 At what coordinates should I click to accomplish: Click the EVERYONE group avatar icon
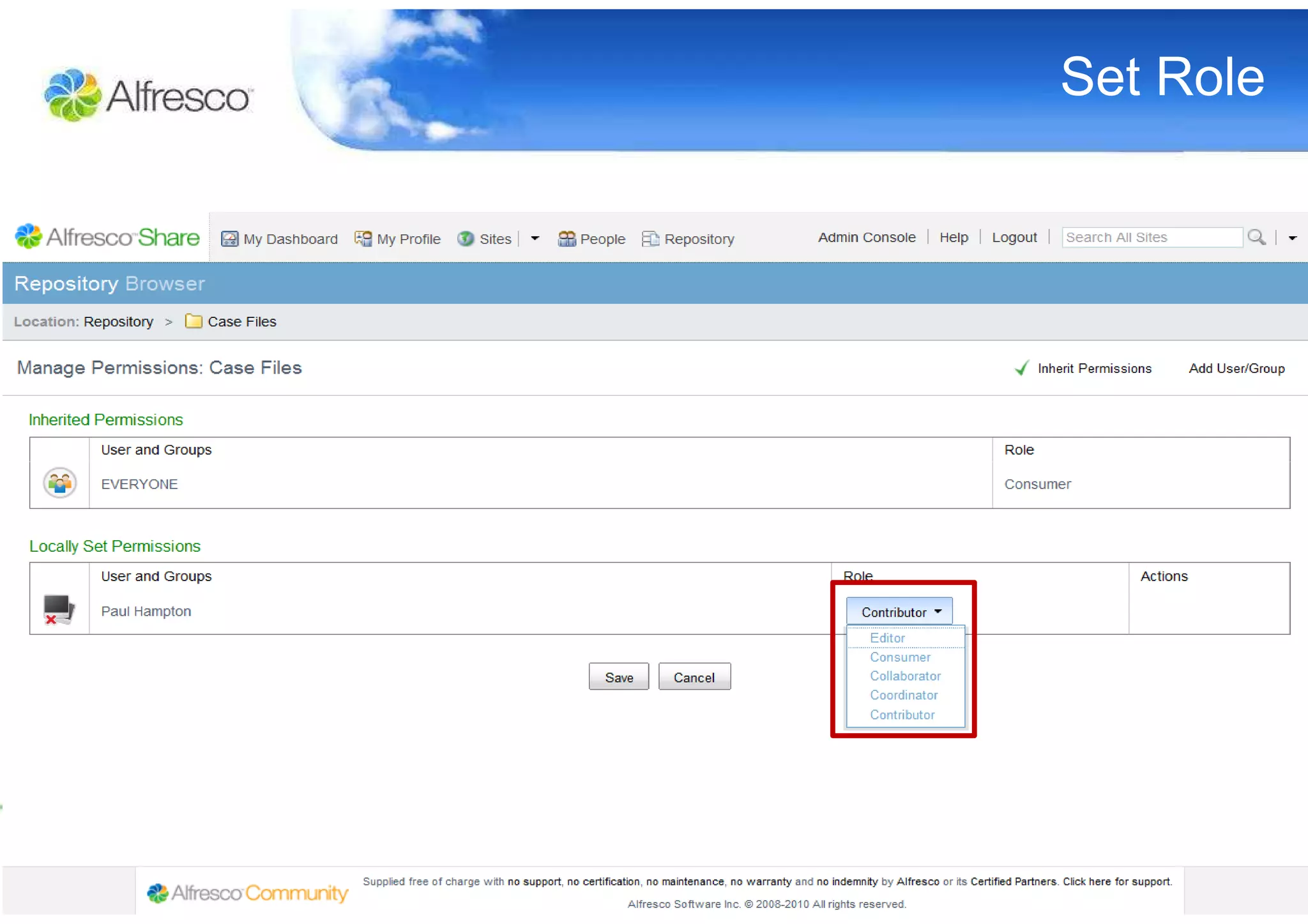[59, 483]
